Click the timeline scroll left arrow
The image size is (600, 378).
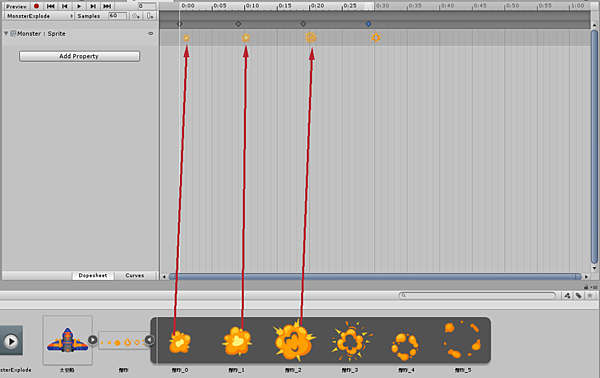pos(164,276)
